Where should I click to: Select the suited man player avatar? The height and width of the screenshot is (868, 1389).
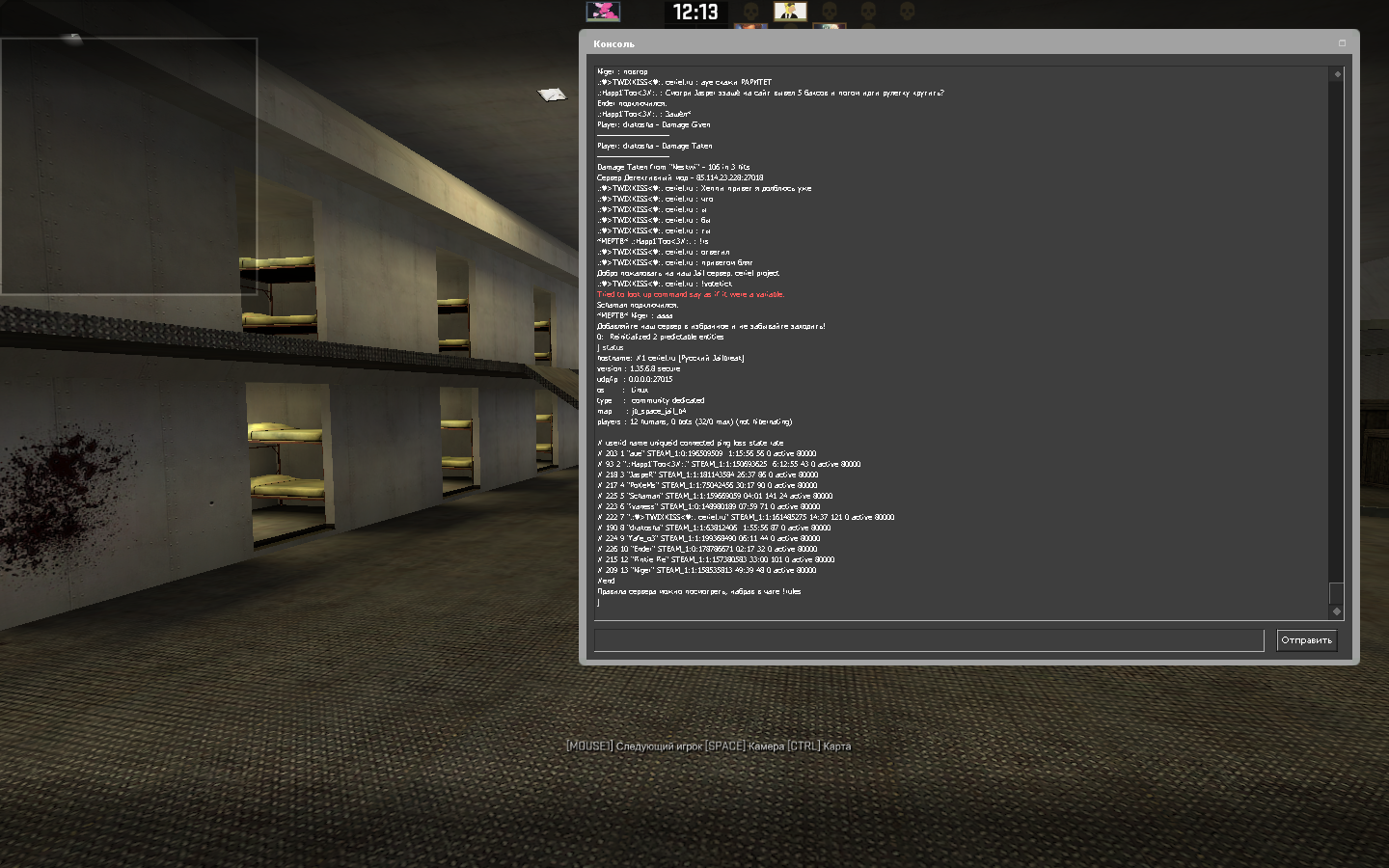(790, 12)
